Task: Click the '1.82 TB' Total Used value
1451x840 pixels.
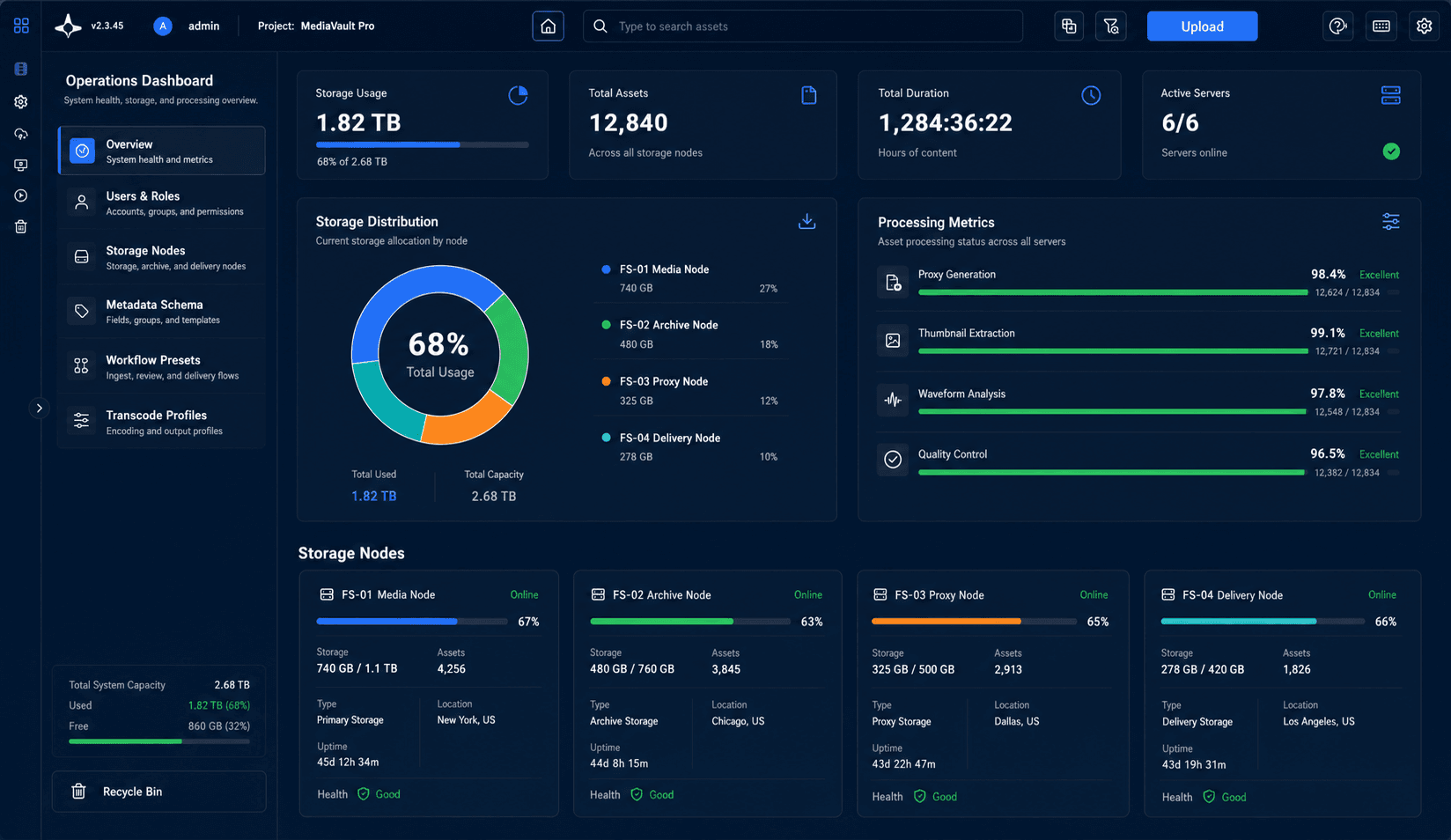Action: coord(373,497)
